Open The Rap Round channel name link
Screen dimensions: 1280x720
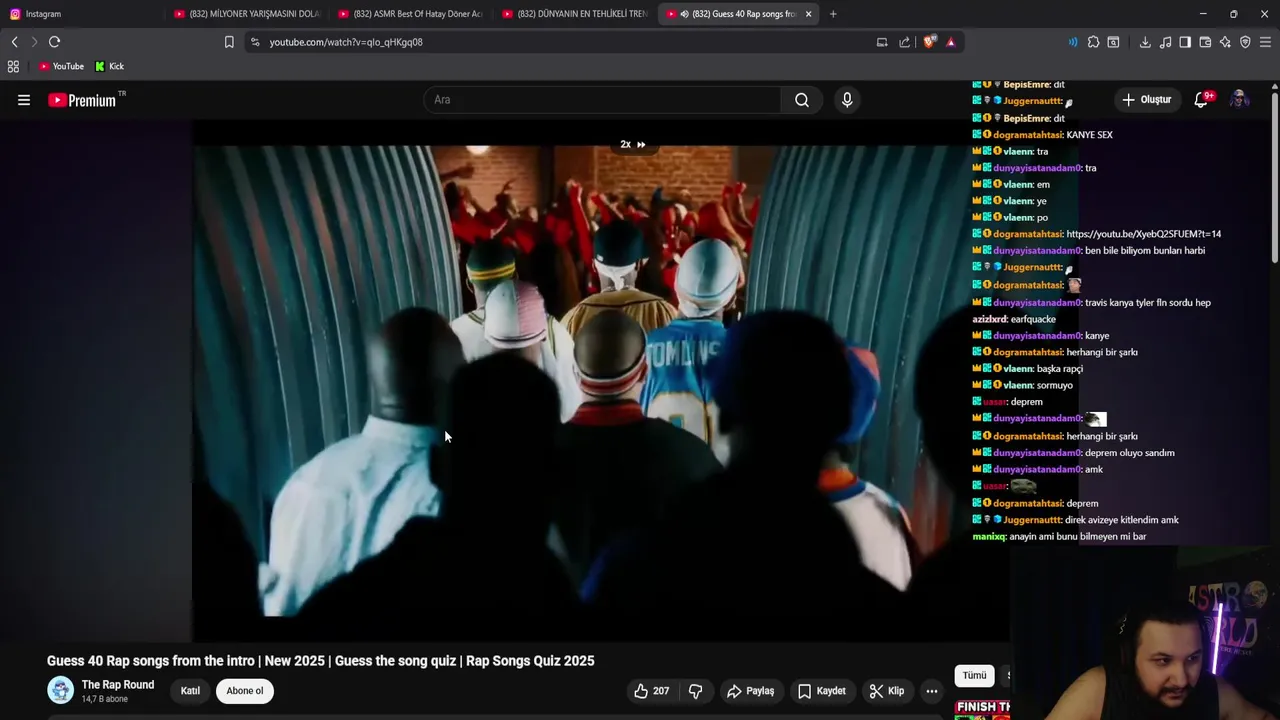click(x=118, y=685)
